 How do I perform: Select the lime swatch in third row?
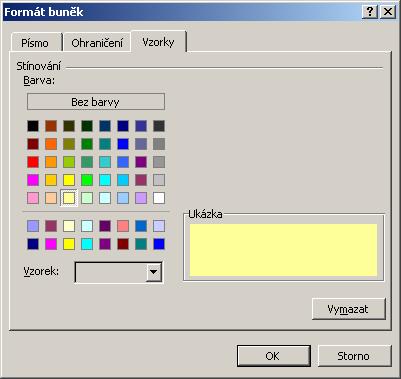69,162
